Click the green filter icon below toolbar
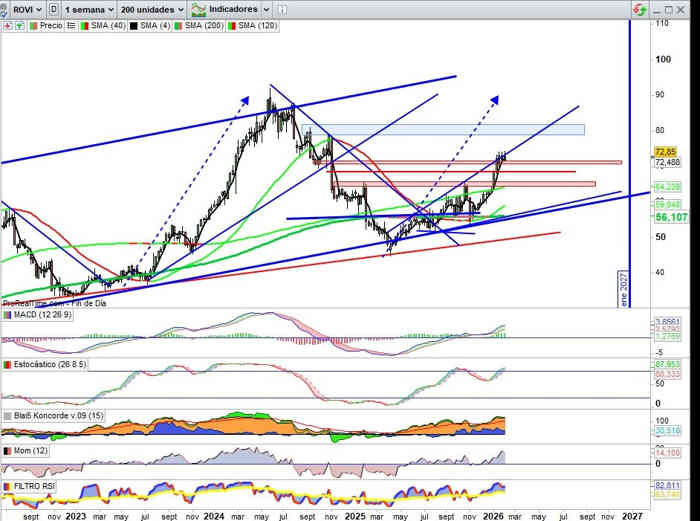The height and width of the screenshot is (521, 700). point(18,25)
